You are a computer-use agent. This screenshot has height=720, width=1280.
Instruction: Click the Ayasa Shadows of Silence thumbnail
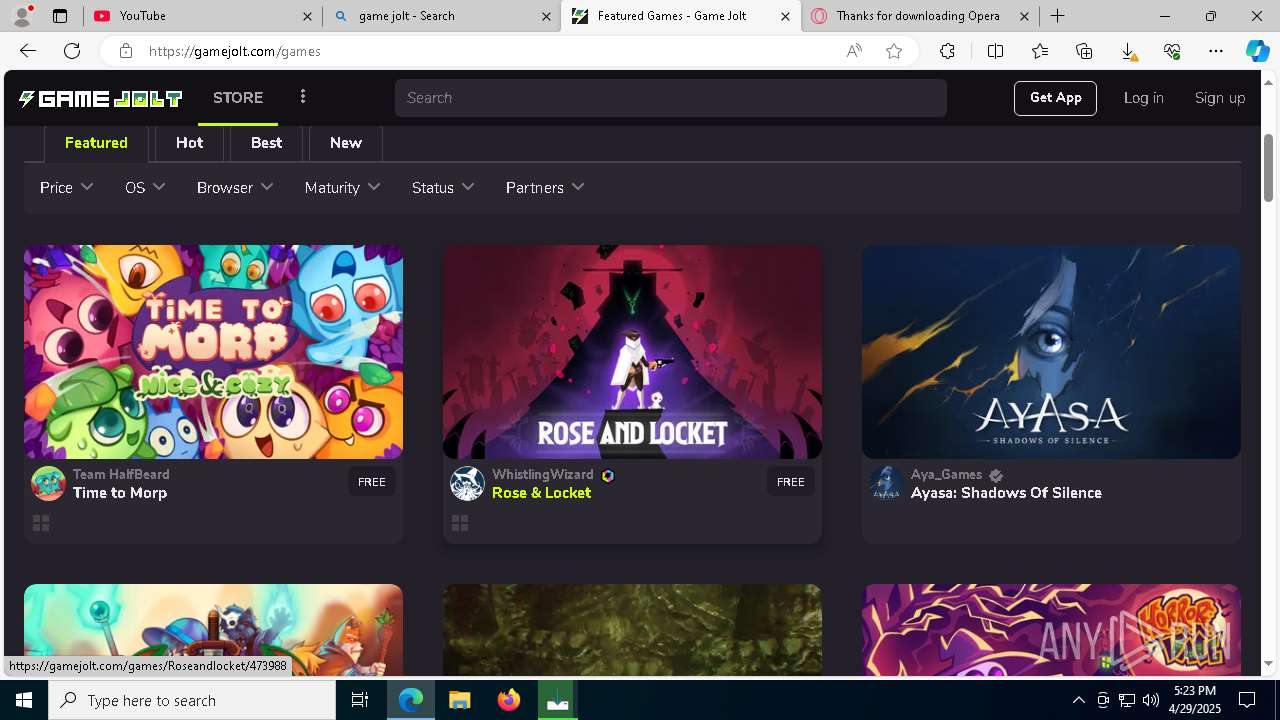1051,352
